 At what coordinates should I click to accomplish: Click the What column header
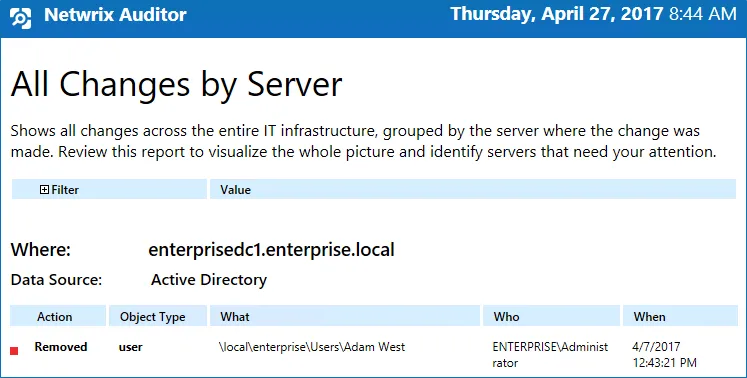tap(345, 317)
